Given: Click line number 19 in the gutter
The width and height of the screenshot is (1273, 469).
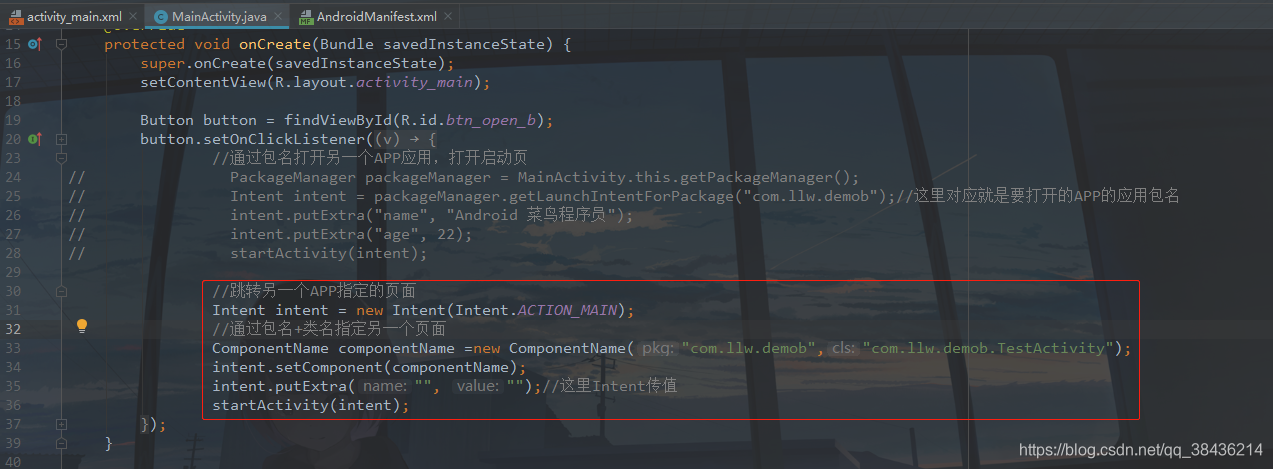Looking at the screenshot, I should (12, 120).
